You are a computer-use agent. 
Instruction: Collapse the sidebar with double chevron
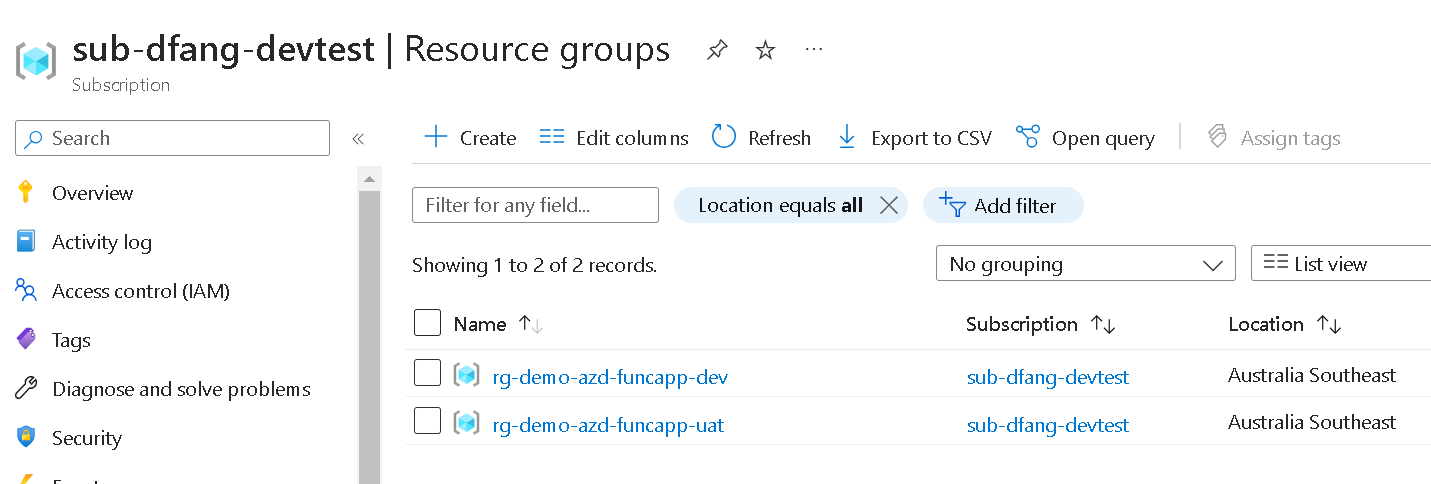[x=358, y=139]
